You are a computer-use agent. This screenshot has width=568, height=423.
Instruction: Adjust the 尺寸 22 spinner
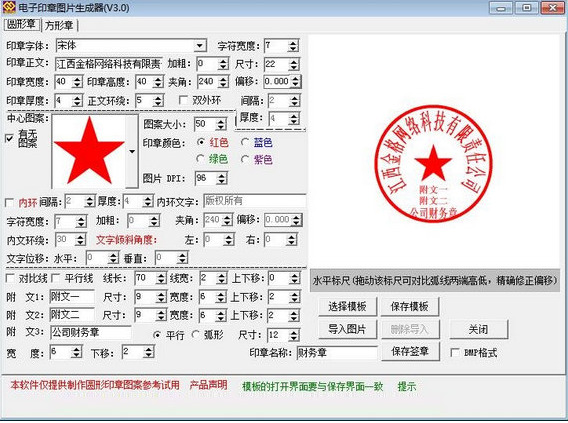(281, 64)
